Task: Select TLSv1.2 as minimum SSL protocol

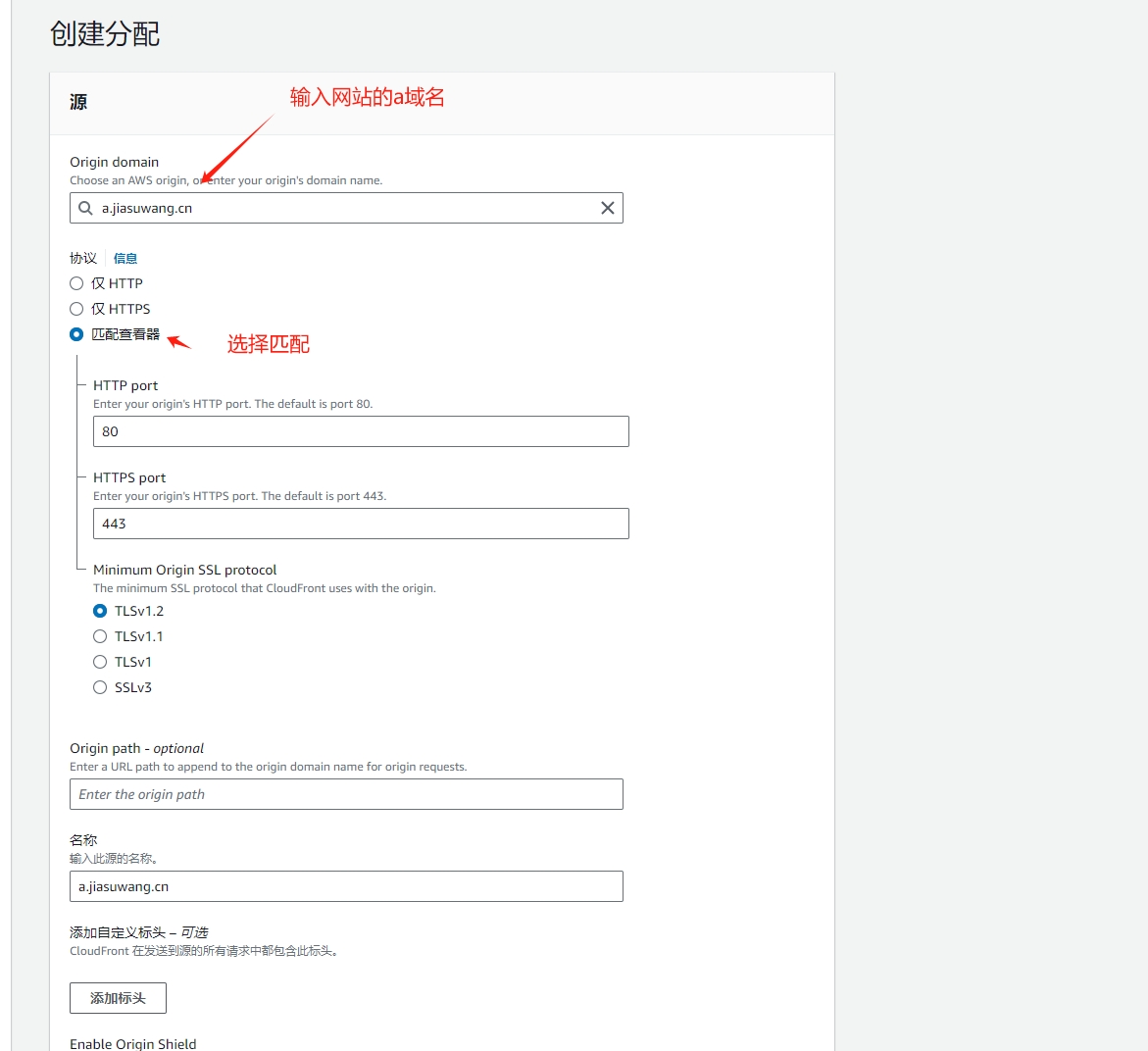Action: tap(100, 611)
